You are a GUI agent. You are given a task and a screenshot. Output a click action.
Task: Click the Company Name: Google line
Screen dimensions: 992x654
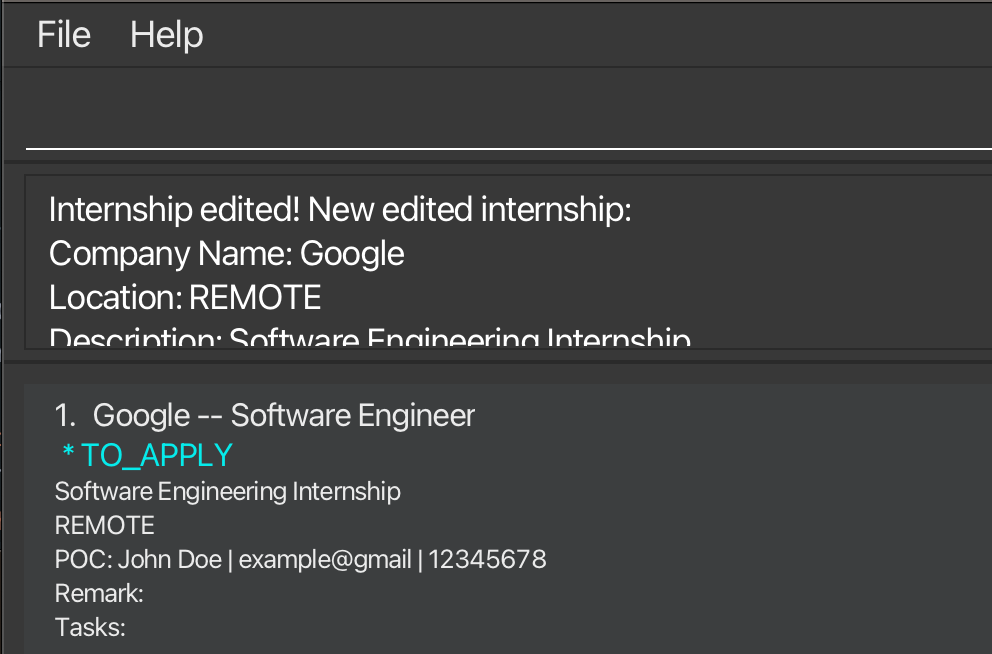click(x=226, y=253)
